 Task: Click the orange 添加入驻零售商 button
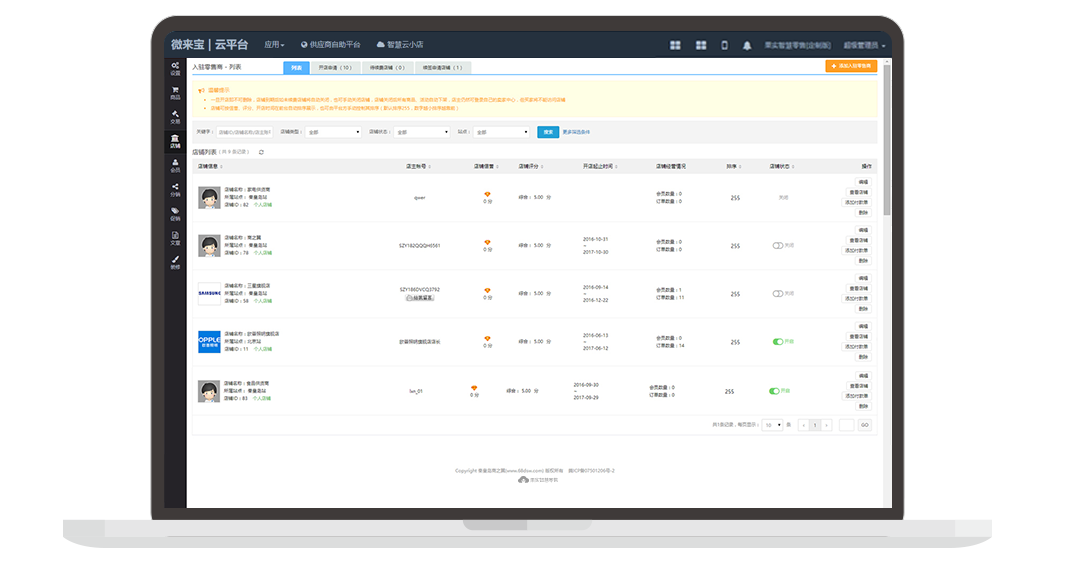click(851, 66)
